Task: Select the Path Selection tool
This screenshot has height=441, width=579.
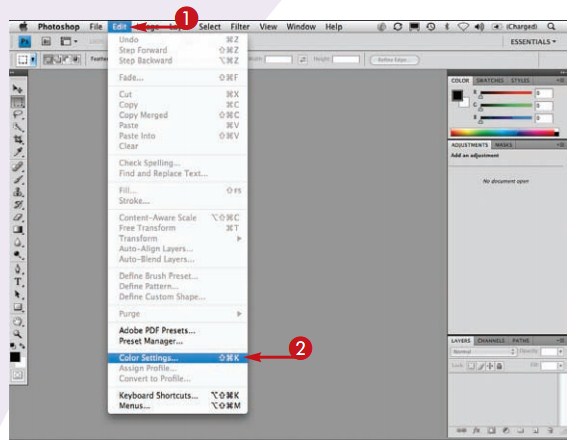Action: coord(18,294)
